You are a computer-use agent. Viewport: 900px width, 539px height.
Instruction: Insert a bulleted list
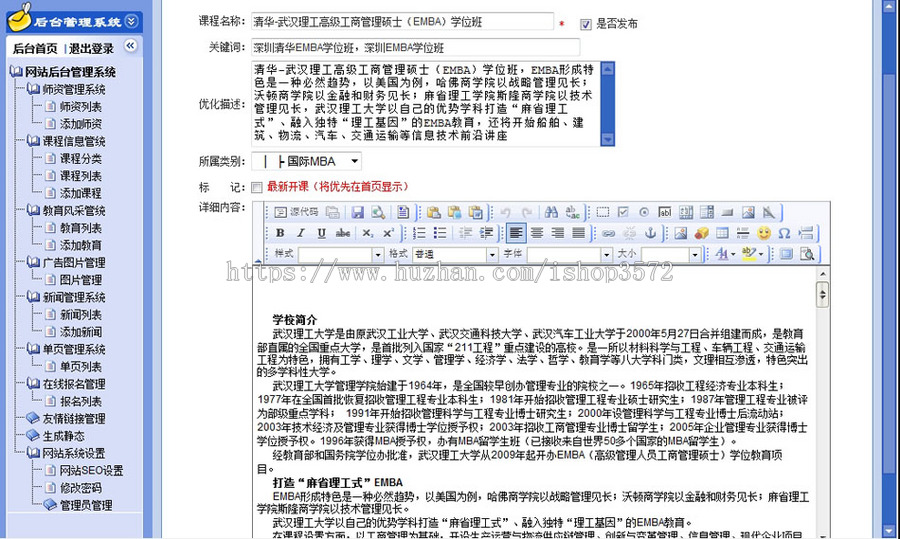[x=440, y=233]
